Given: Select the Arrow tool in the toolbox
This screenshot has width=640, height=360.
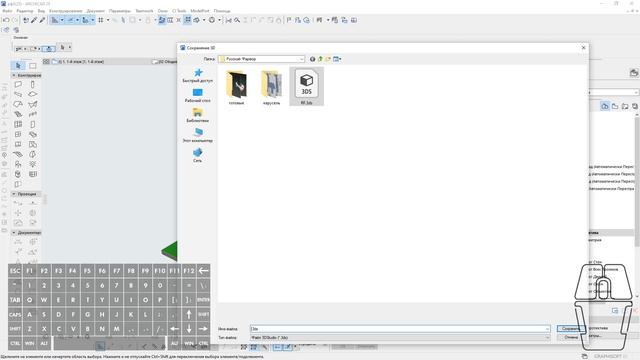Looking at the screenshot, I should point(18,66).
